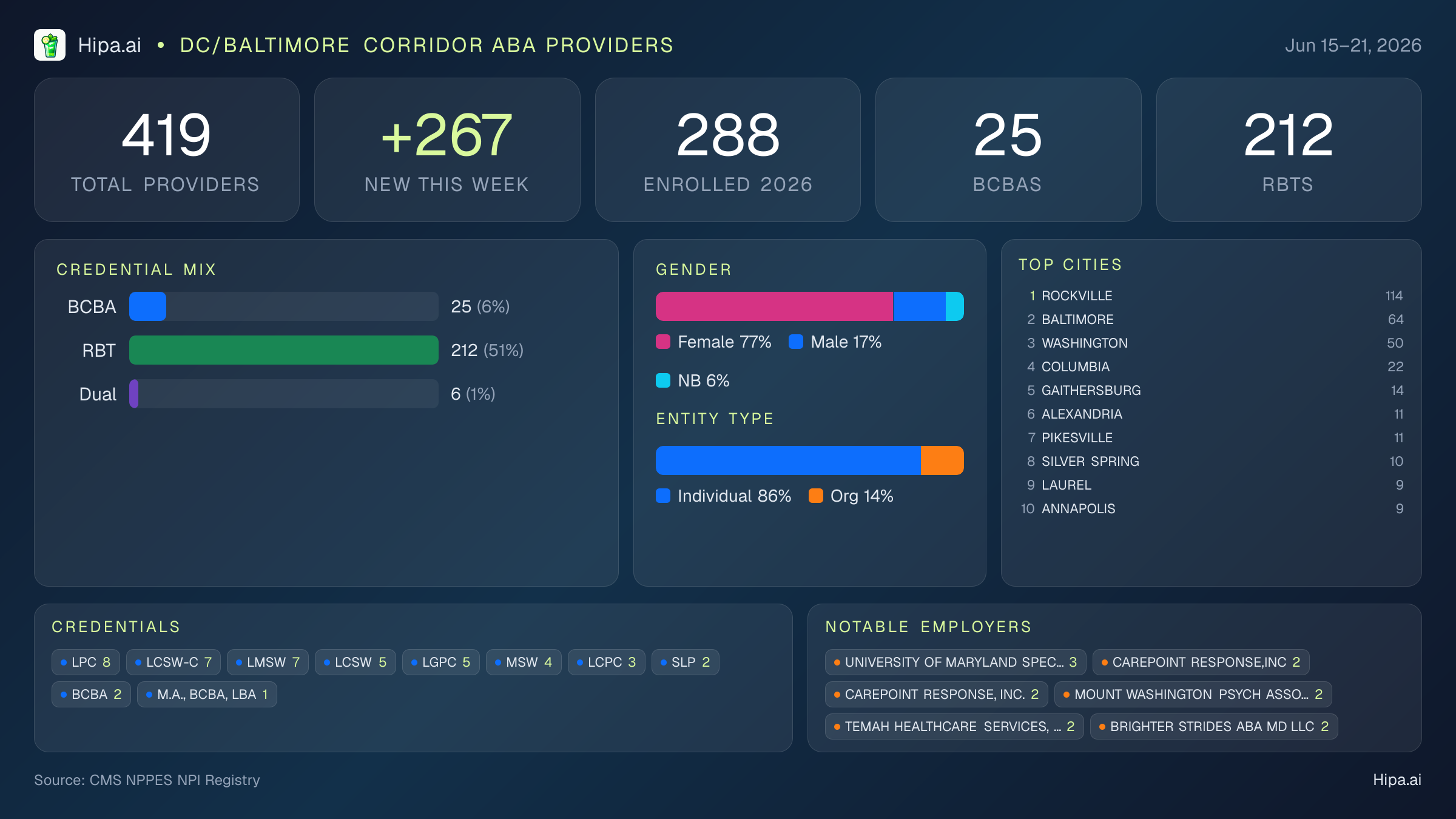Open the 419 Total Providers card
The width and height of the screenshot is (1456, 819).
pos(167,150)
